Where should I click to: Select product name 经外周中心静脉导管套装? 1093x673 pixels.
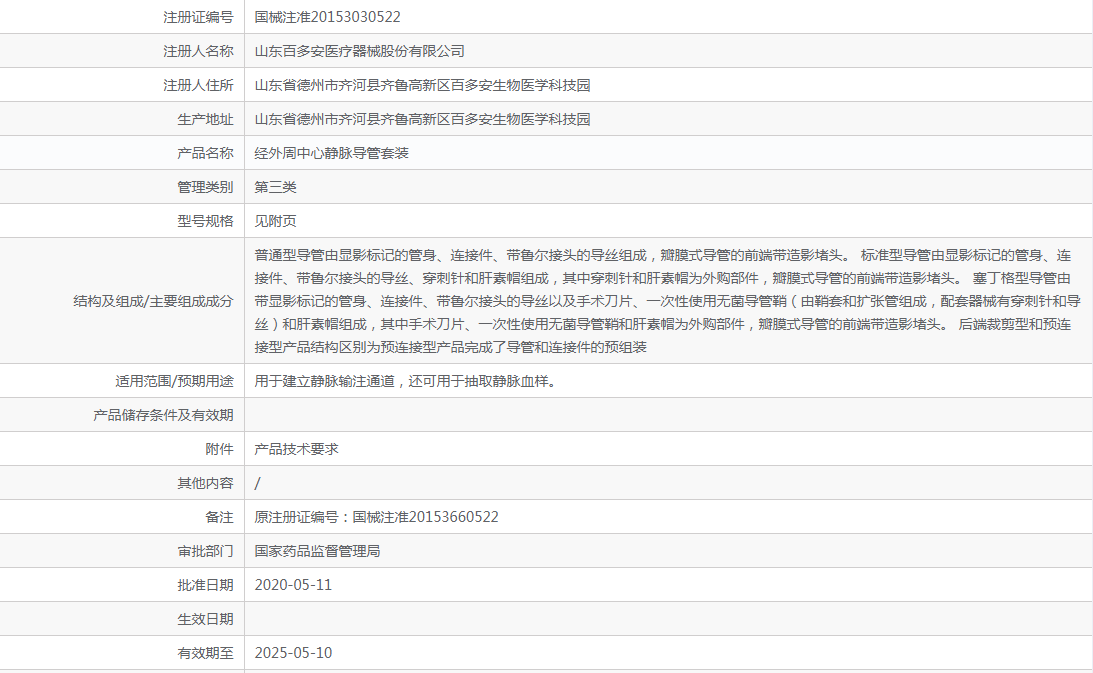(x=332, y=153)
